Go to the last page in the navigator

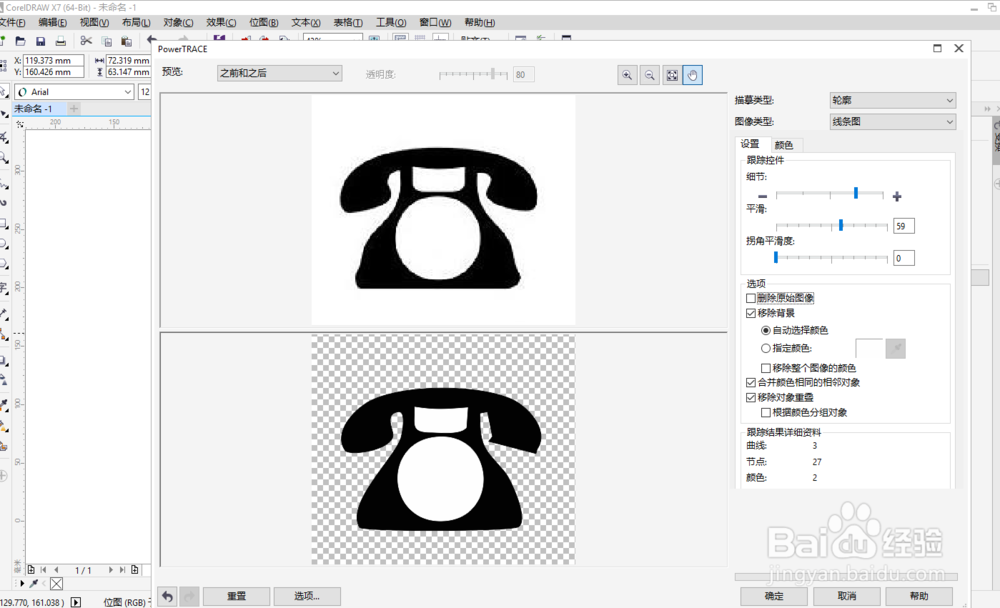122,570
